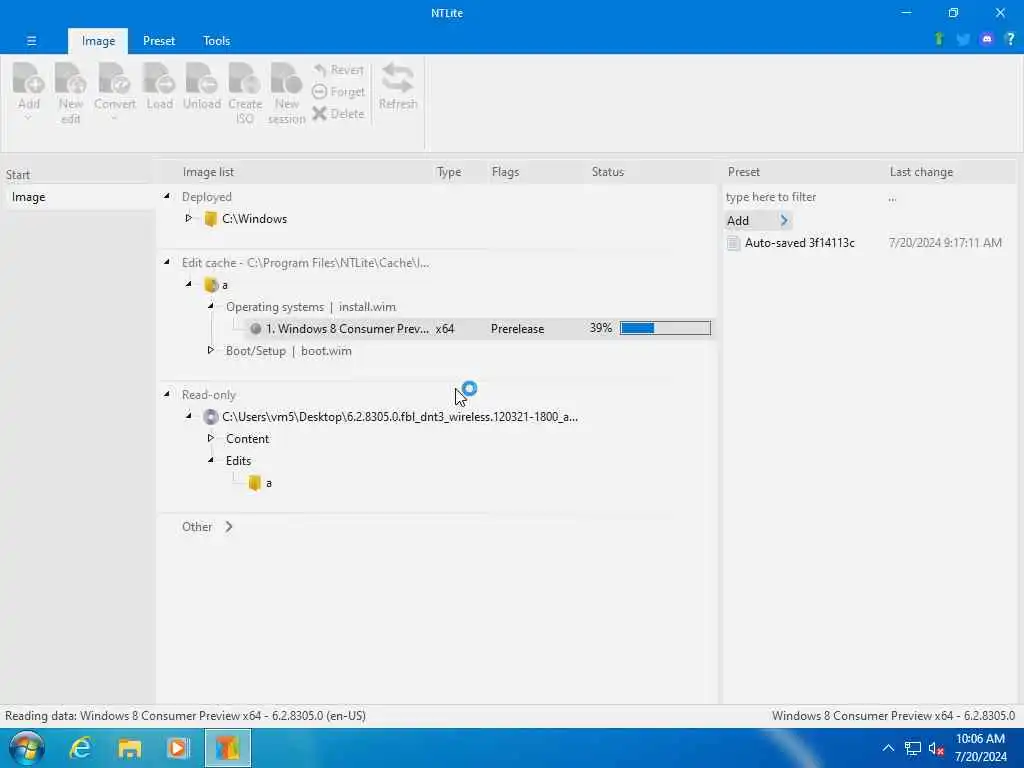Click the Prerelease flag text
1024x768 pixels.
pos(517,328)
